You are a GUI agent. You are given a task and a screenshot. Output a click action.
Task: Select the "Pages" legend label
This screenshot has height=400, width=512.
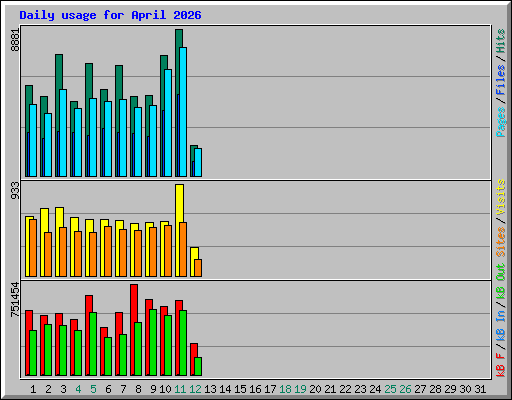pyautogui.click(x=501, y=122)
